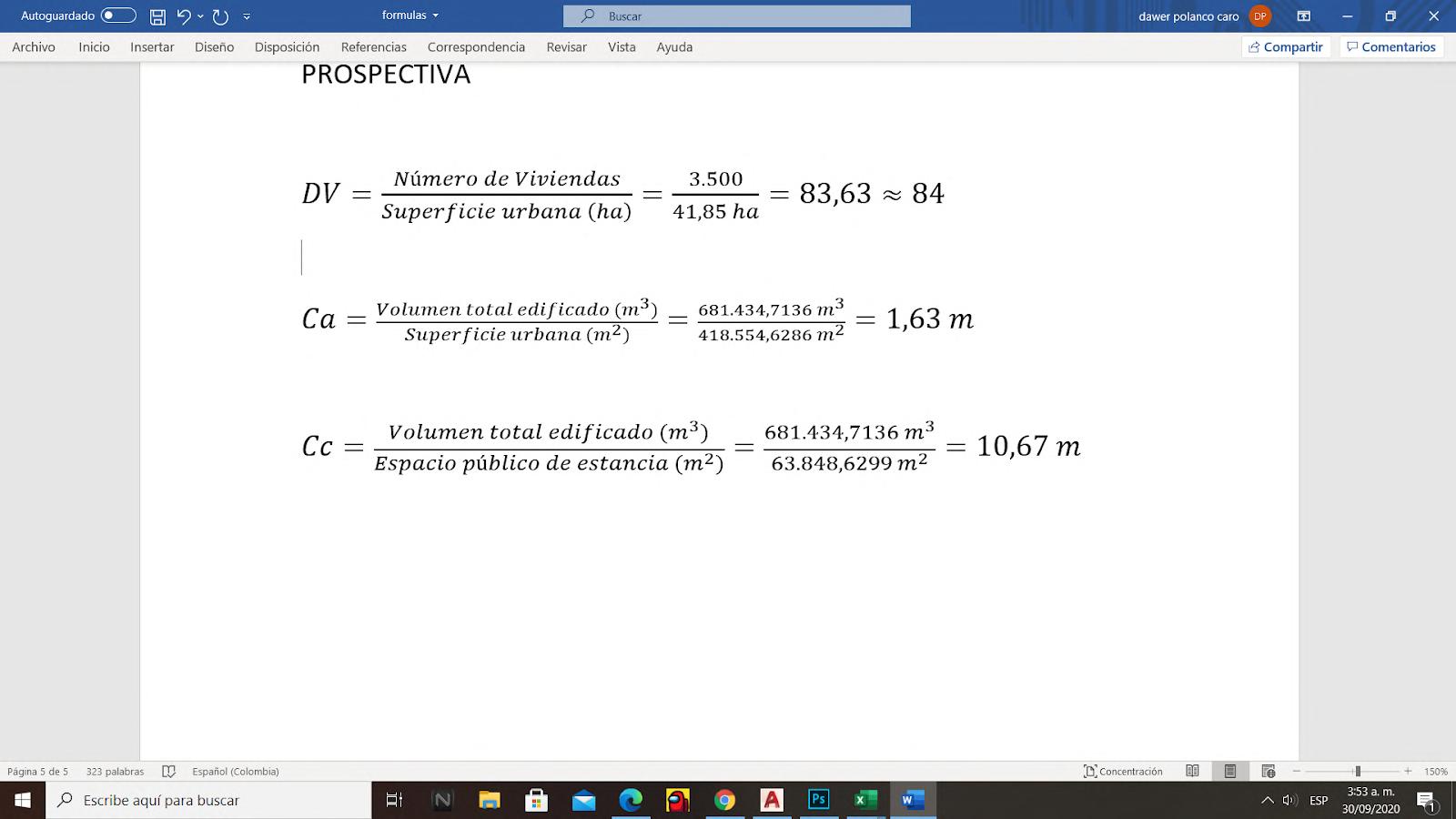
Task: Click the Save (Guardar) icon
Action: click(157, 16)
